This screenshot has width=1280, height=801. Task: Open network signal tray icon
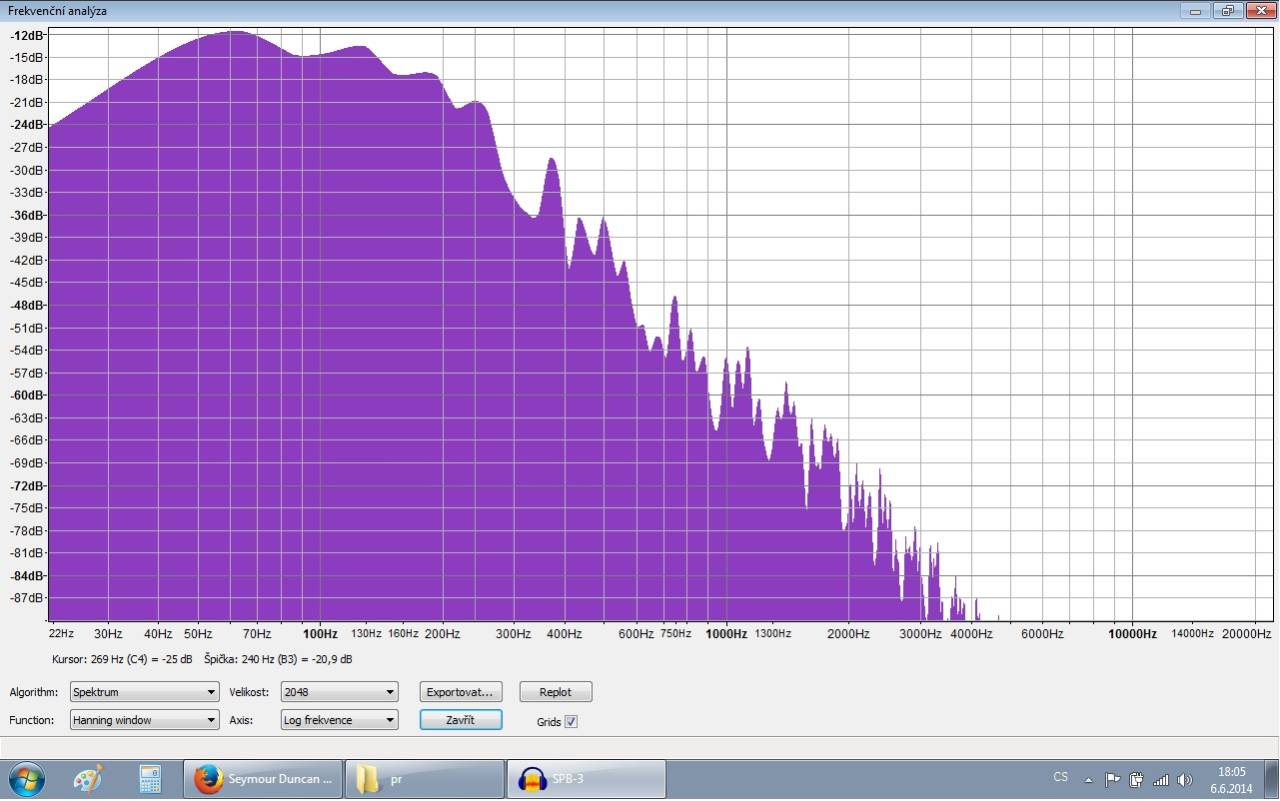click(1160, 779)
